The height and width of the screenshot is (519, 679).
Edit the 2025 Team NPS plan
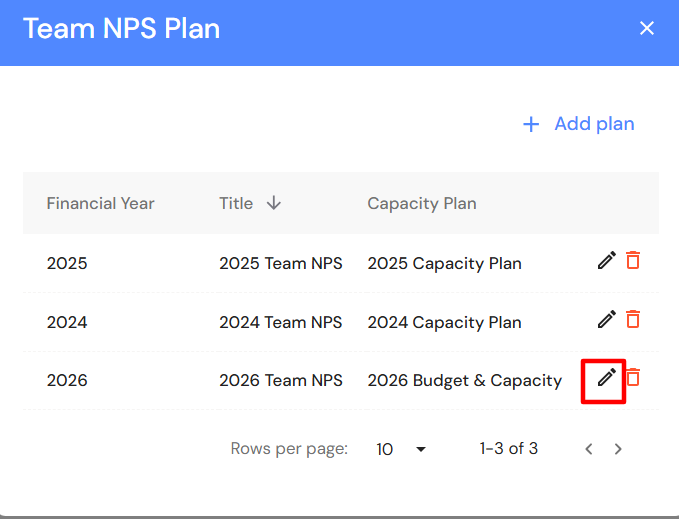[x=606, y=261]
